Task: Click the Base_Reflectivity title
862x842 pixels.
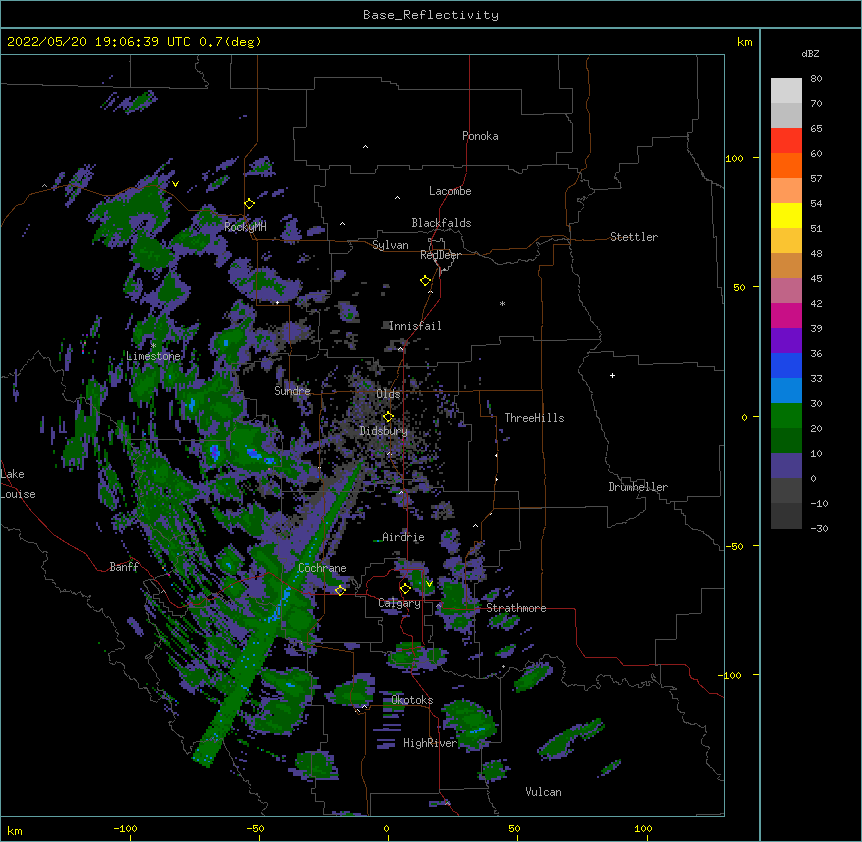Action: [x=431, y=15]
